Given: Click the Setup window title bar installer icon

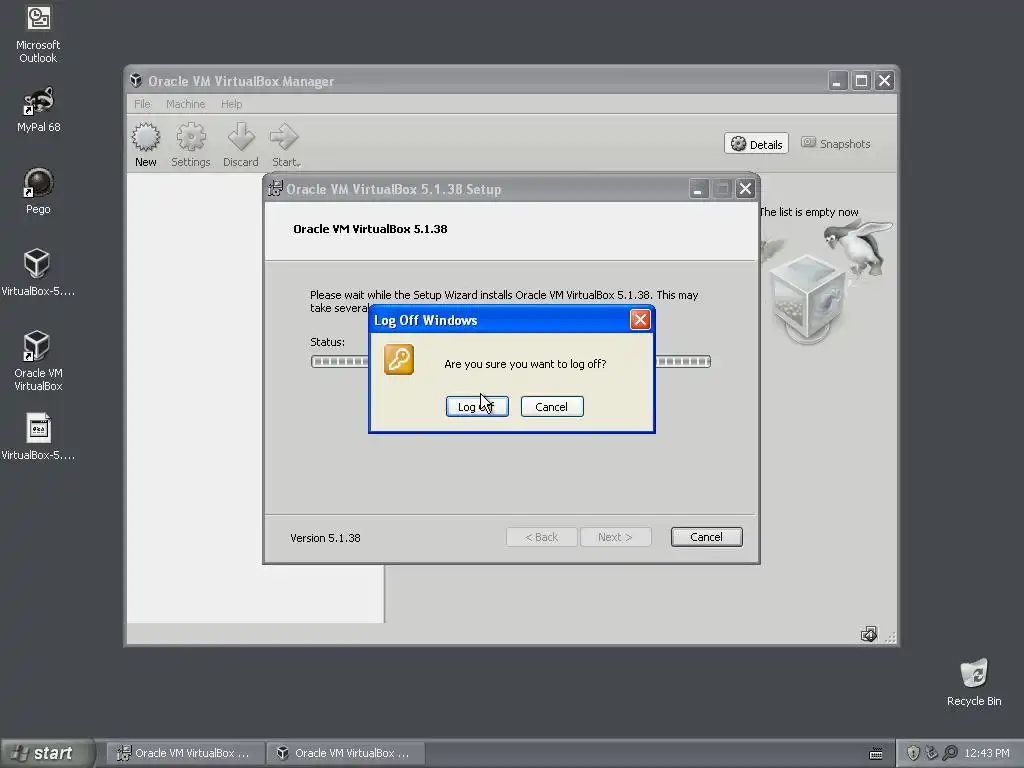Looking at the screenshot, I should (275, 189).
